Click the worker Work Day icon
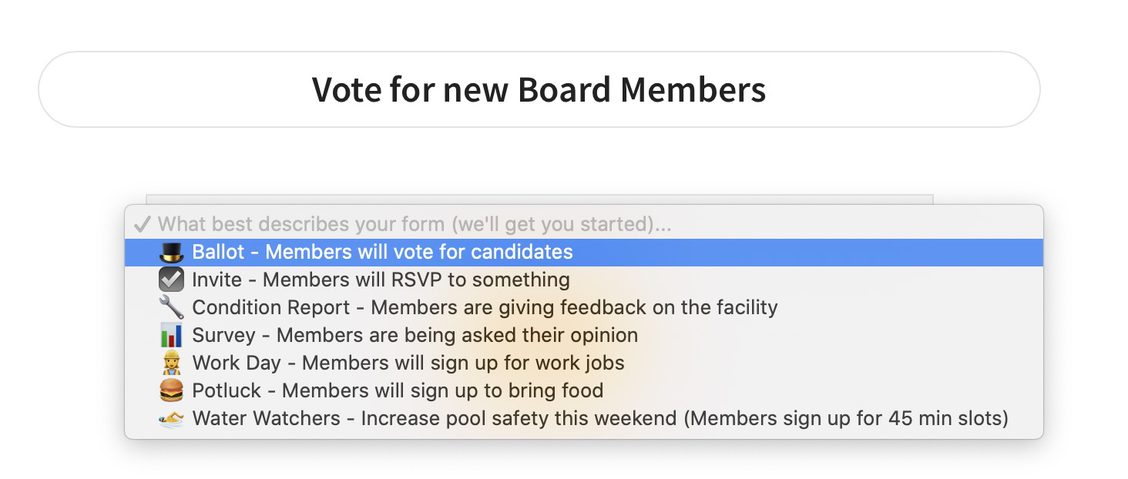Viewport: 1128px width, 479px height. tap(171, 363)
